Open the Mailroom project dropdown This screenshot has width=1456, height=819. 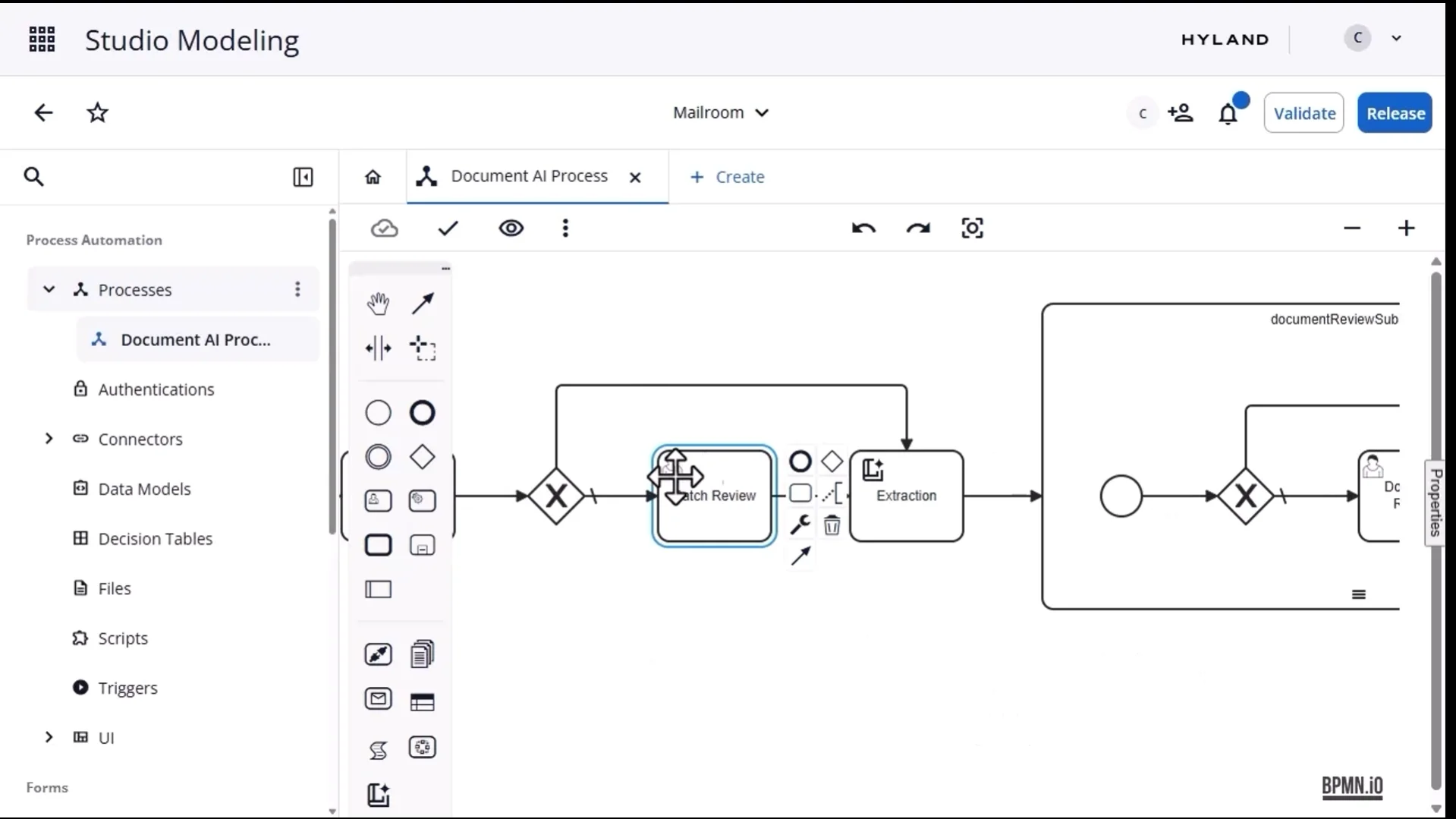pyautogui.click(x=721, y=113)
